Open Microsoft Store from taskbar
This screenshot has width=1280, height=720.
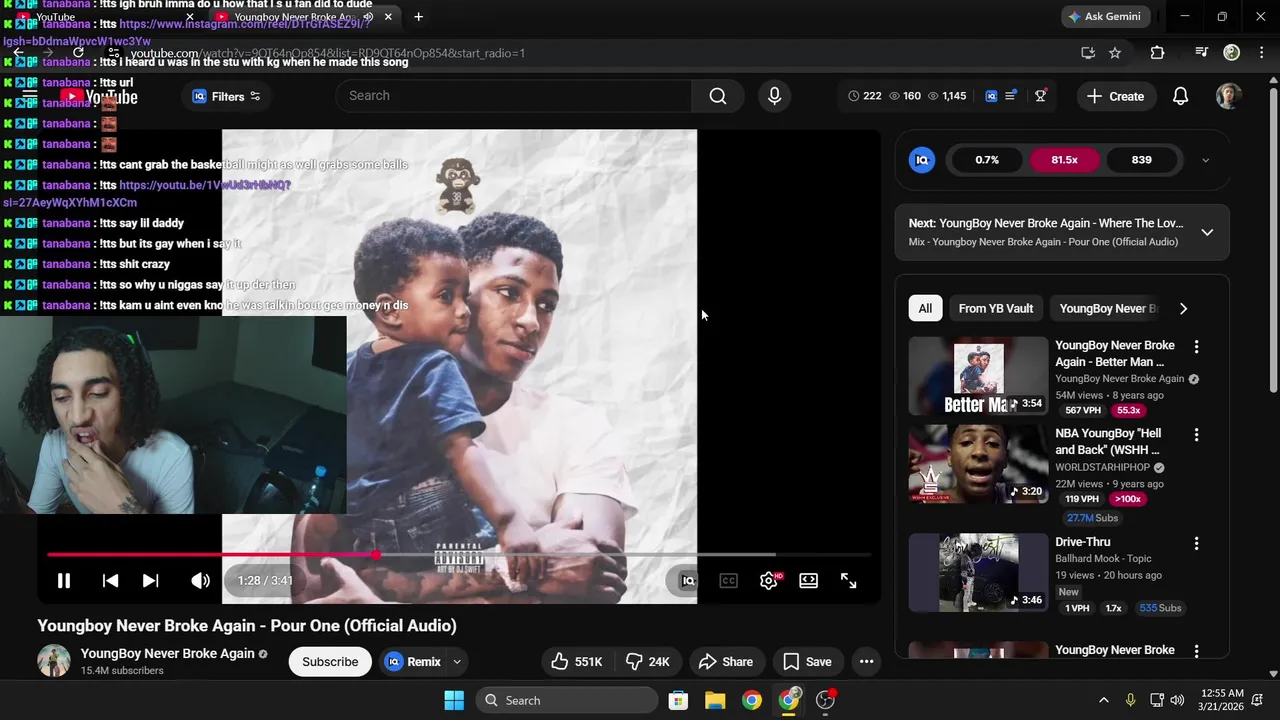coord(678,700)
